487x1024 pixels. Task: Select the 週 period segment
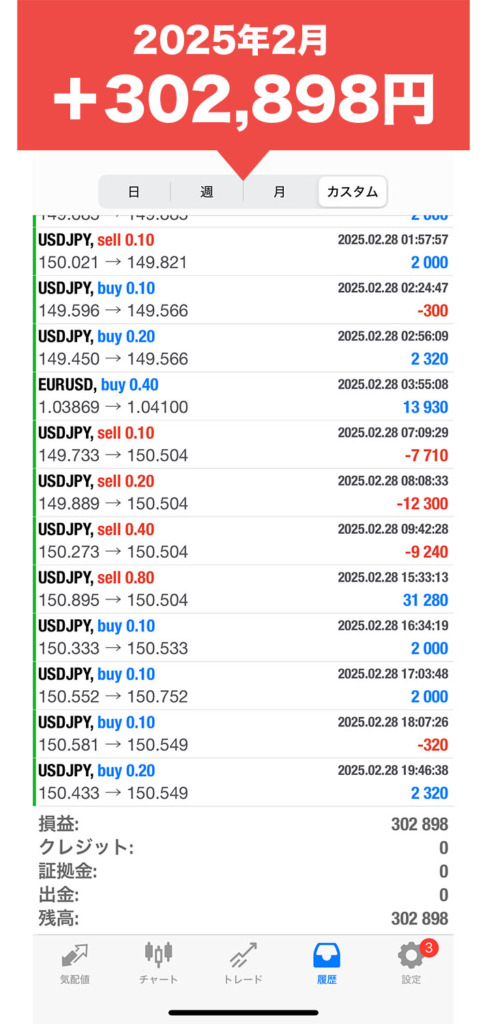207,192
